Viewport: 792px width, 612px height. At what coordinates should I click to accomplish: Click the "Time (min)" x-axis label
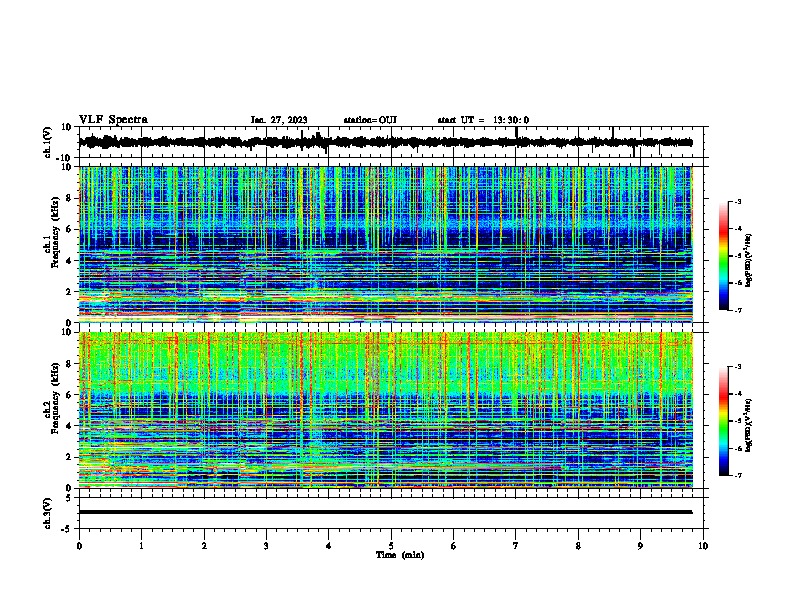(x=400, y=555)
